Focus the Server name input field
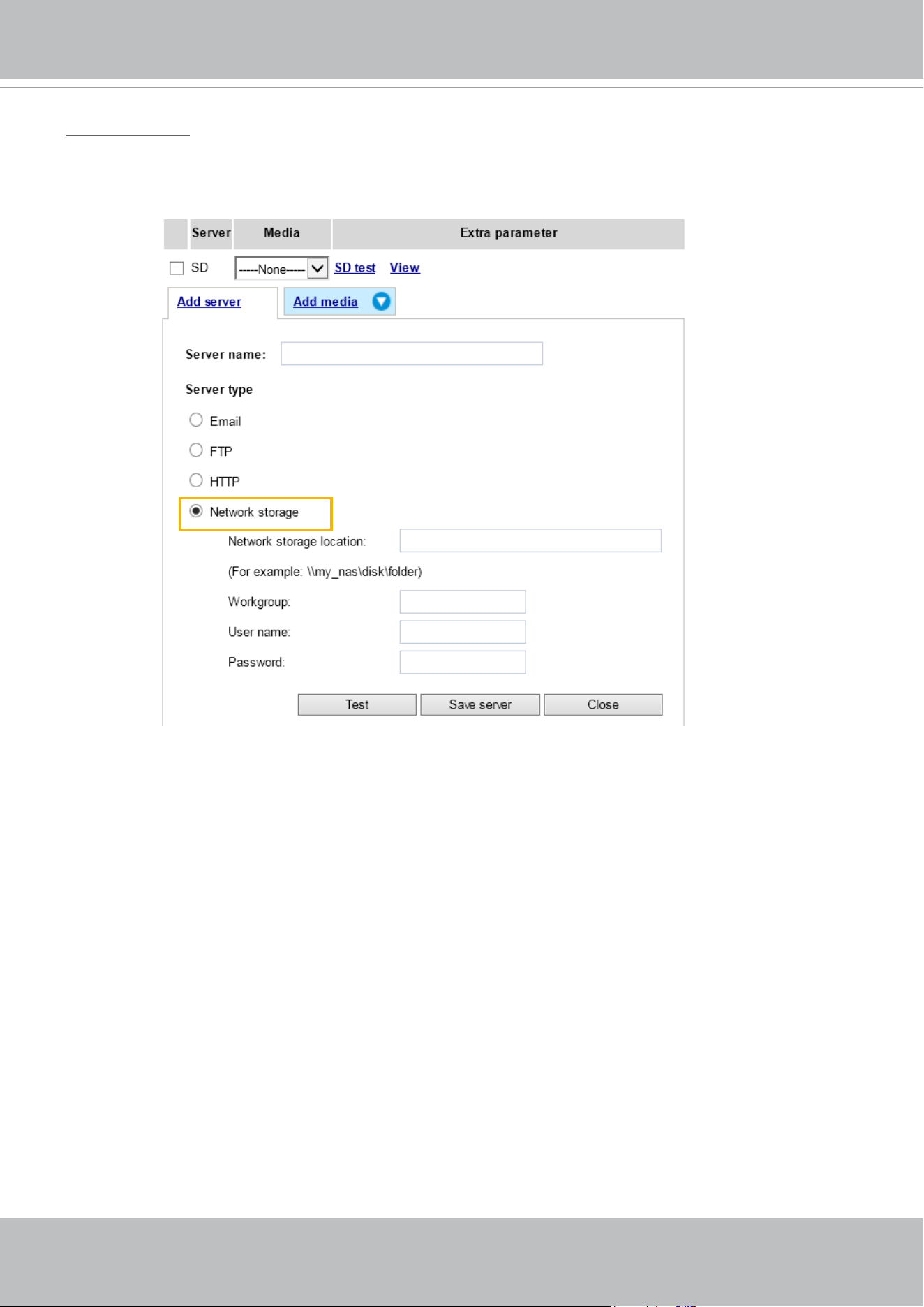This screenshot has width=924, height=1307. tap(412, 354)
